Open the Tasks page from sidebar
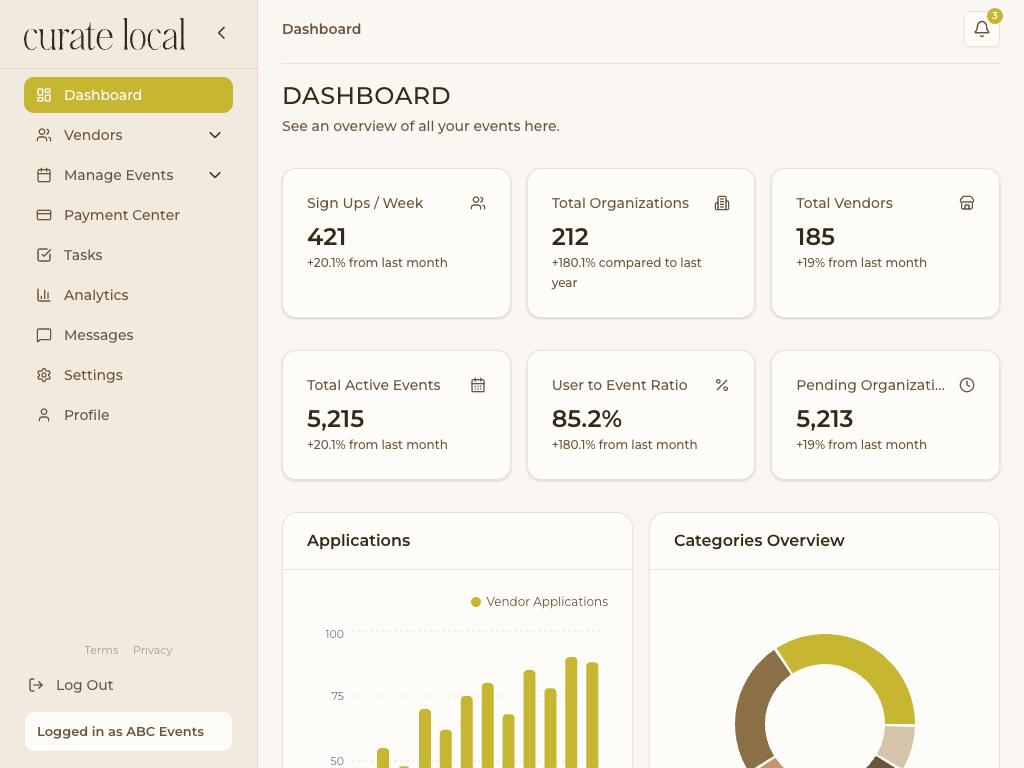Screen dimensions: 1024x768 (x=83, y=255)
